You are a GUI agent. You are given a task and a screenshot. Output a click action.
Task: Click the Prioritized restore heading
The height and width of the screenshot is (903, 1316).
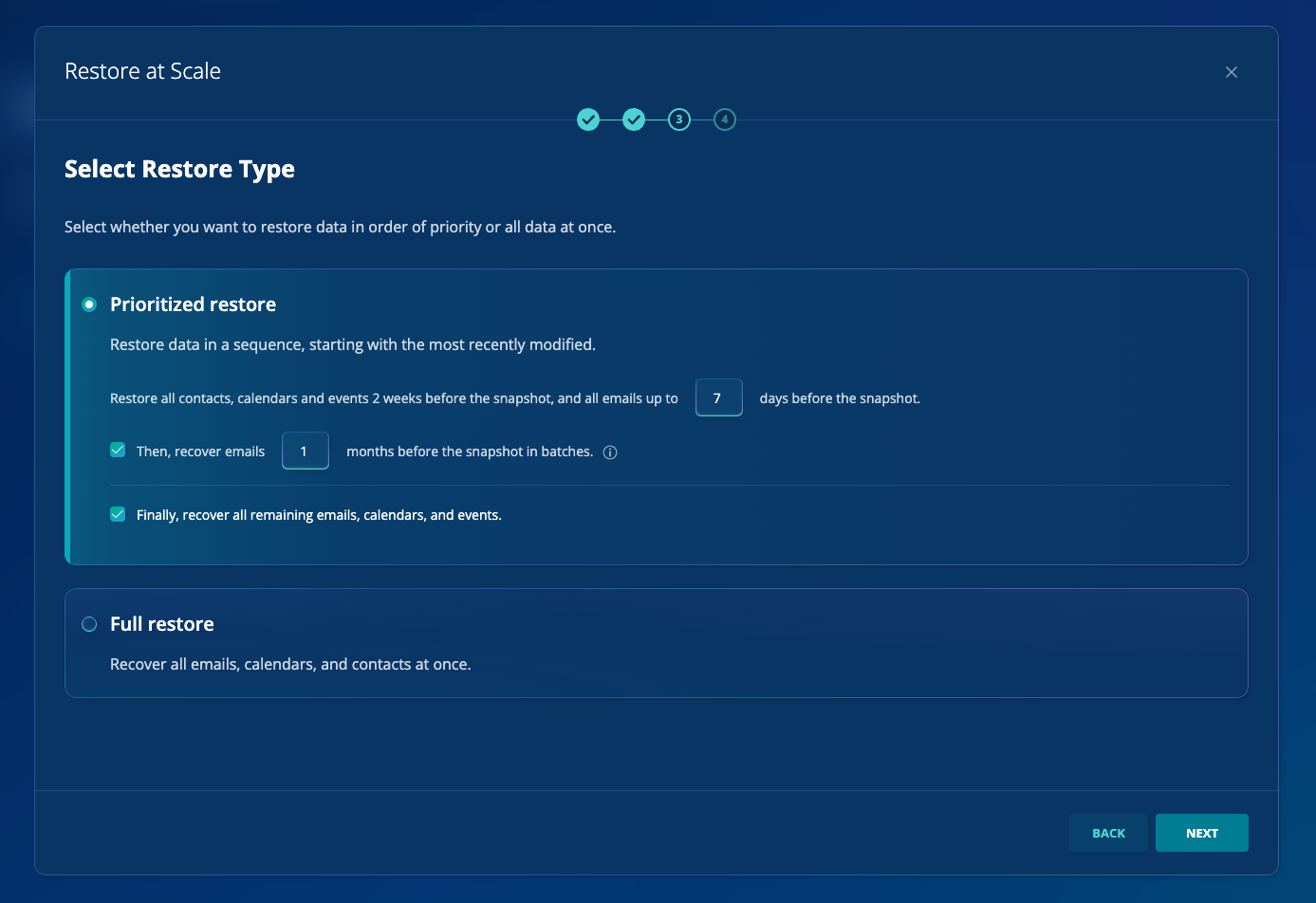(193, 304)
